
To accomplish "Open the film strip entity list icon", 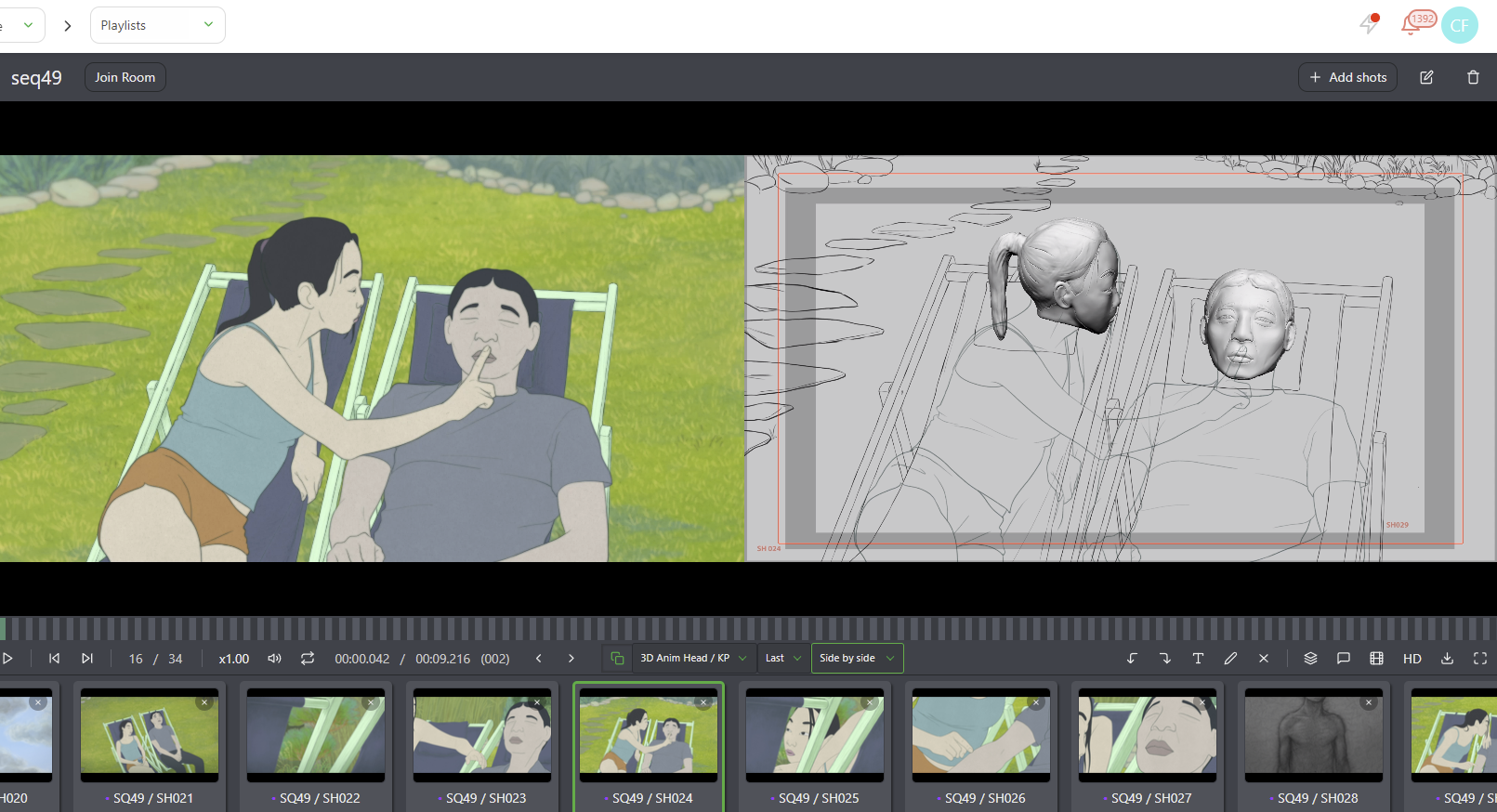I will click(1376, 659).
